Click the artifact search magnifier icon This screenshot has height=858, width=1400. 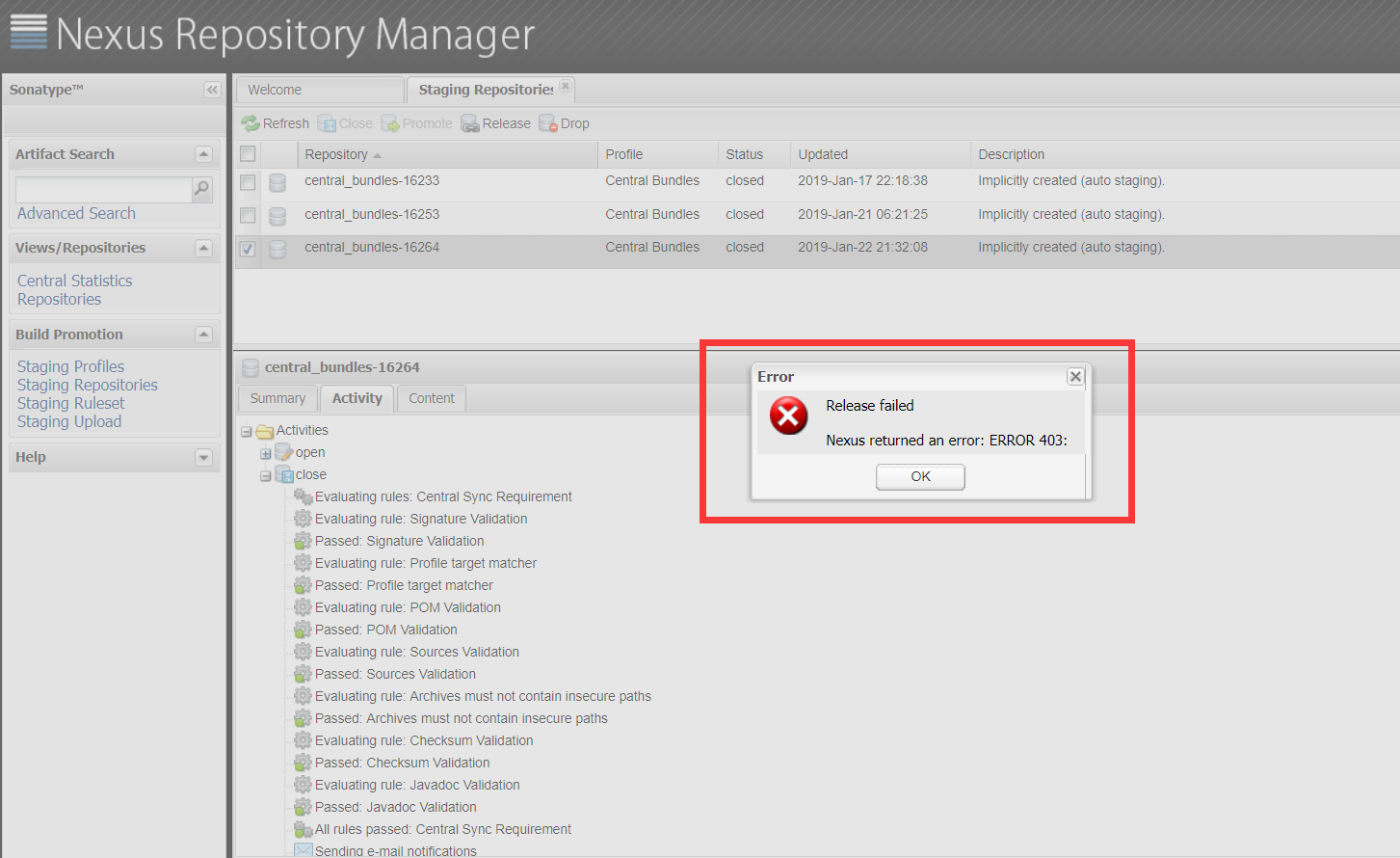click(x=201, y=189)
